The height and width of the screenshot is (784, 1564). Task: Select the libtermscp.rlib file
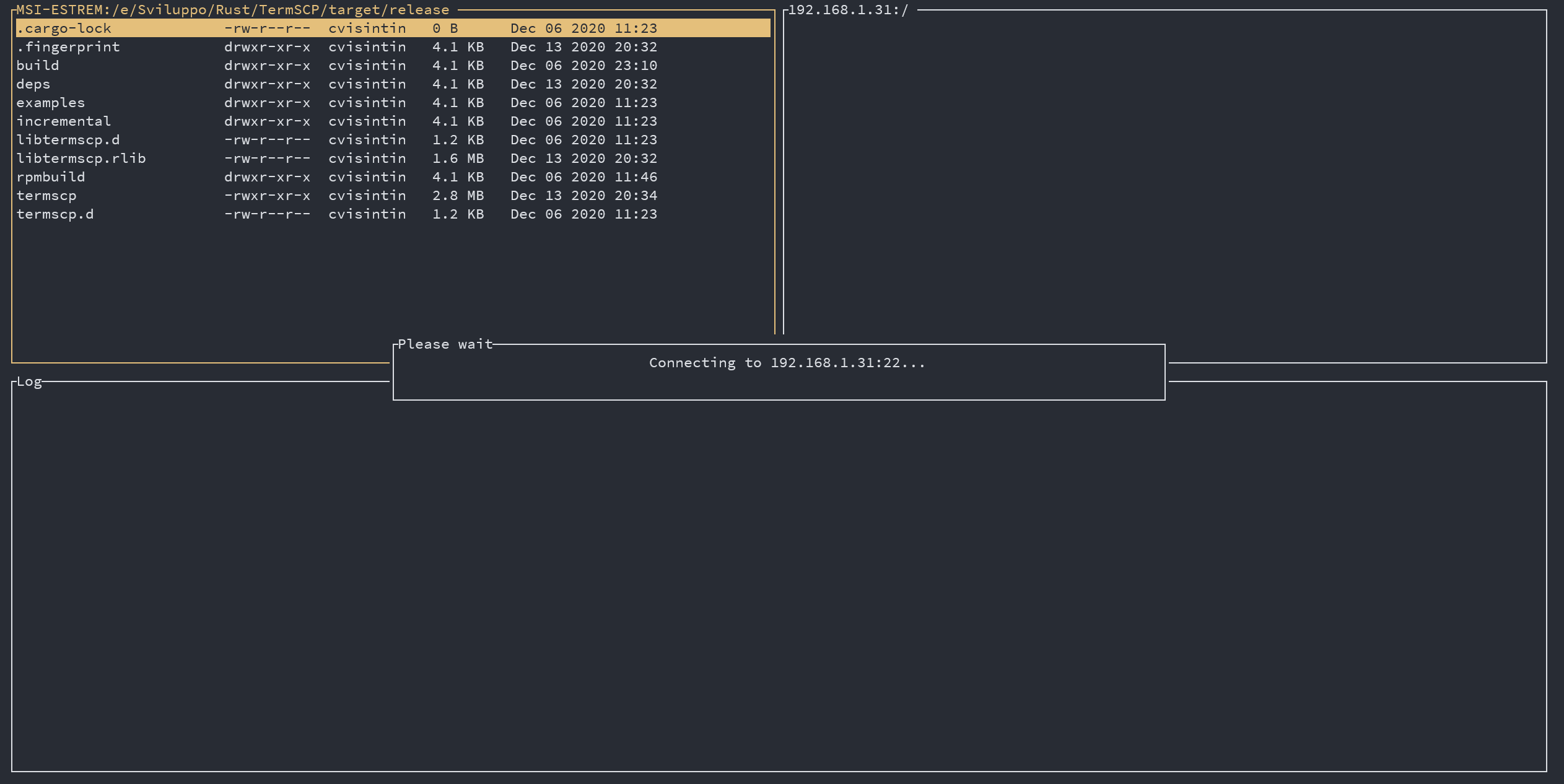tap(81, 159)
